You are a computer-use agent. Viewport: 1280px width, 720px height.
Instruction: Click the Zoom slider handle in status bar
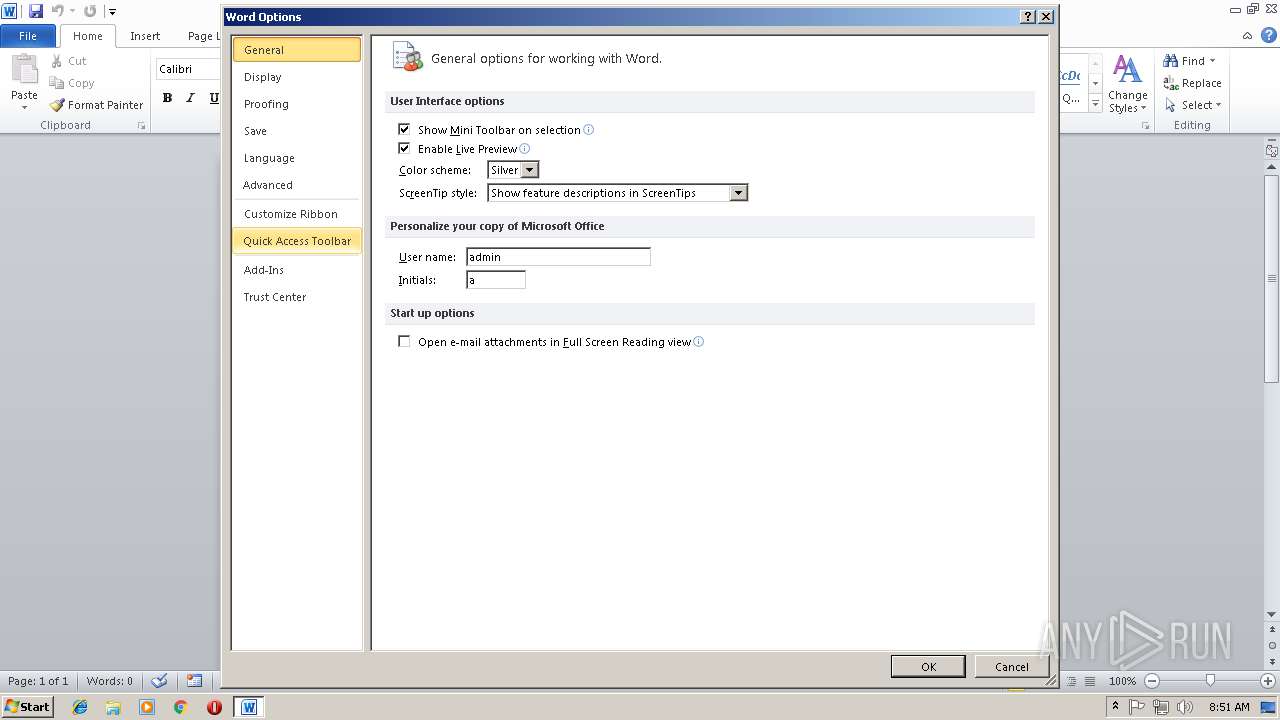pos(1210,681)
